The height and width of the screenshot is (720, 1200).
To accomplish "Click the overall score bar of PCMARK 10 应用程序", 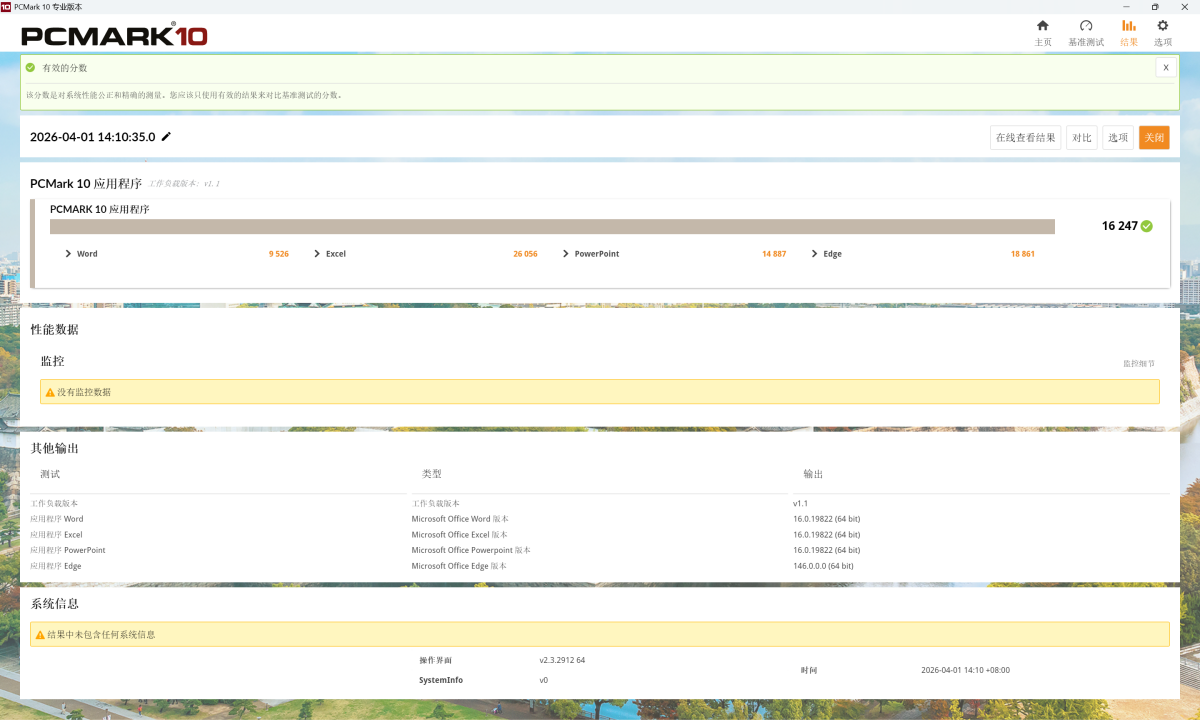I will [x=552, y=227].
